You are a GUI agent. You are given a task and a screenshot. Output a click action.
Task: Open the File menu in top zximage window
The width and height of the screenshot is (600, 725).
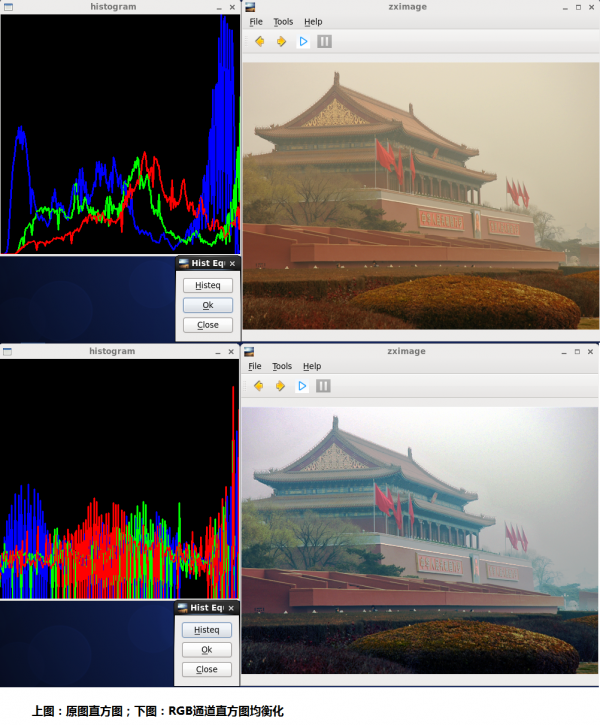click(x=256, y=22)
